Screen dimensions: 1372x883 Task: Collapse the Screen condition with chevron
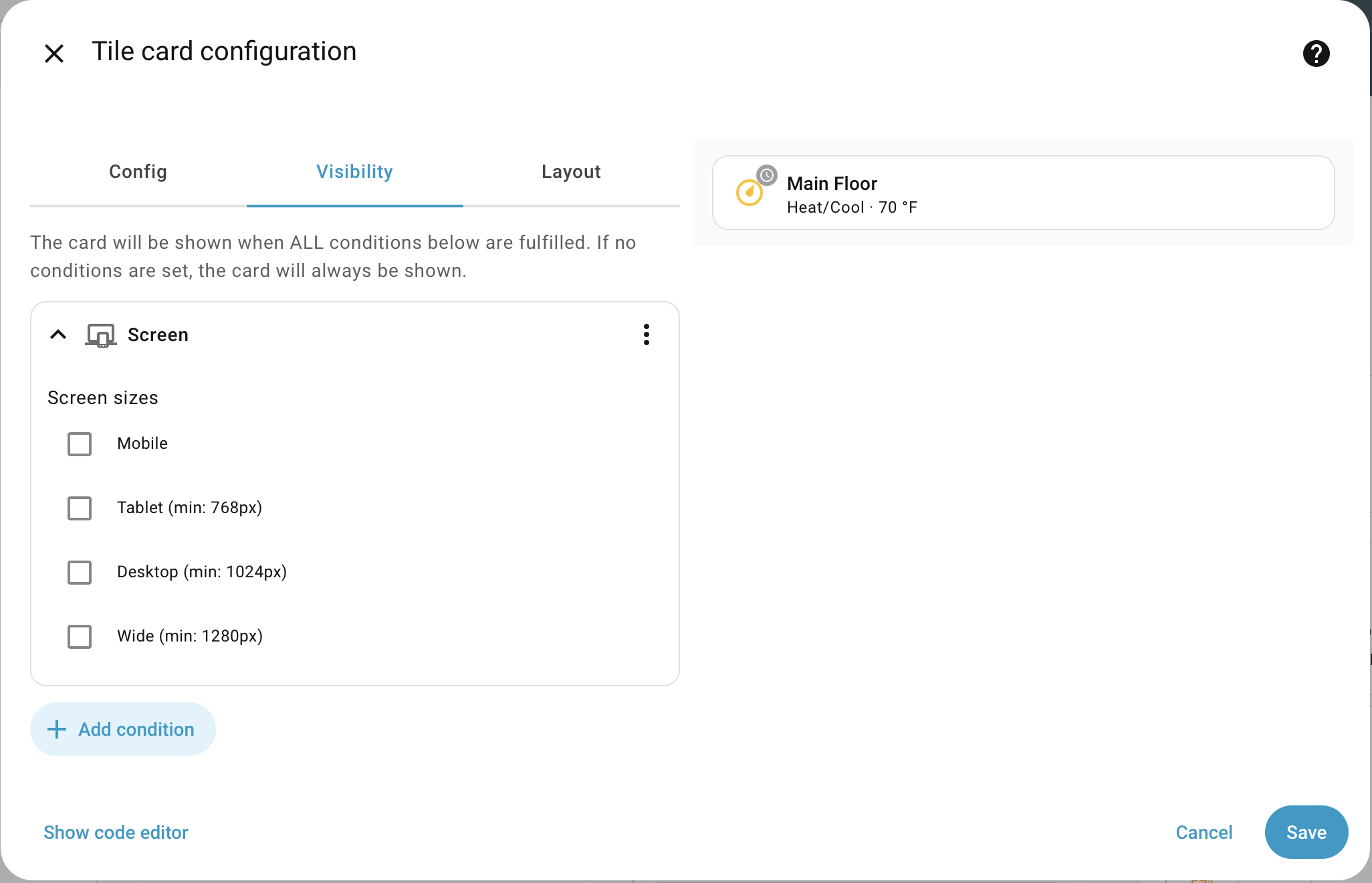58,334
